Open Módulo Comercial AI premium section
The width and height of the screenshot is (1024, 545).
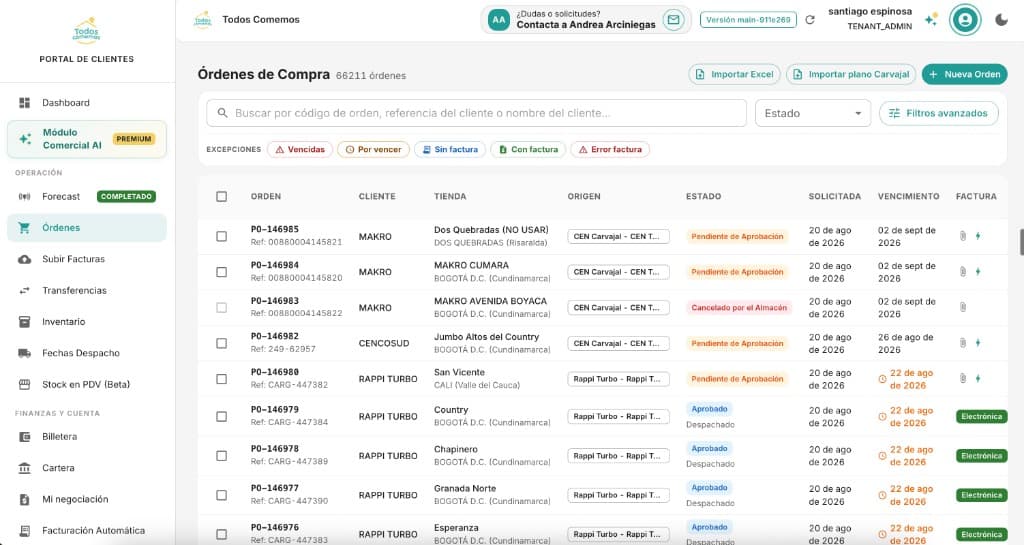[x=87, y=139]
